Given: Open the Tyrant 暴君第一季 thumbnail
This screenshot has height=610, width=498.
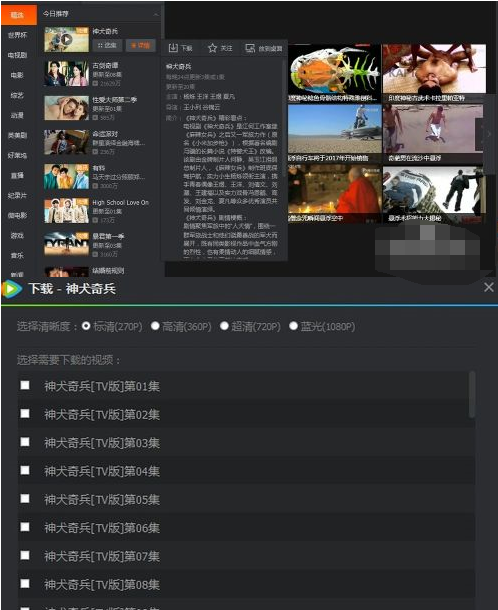Looking at the screenshot, I should [67, 244].
